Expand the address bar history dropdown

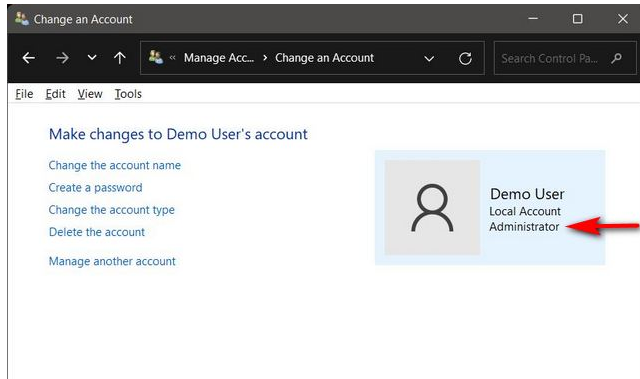coord(429,59)
